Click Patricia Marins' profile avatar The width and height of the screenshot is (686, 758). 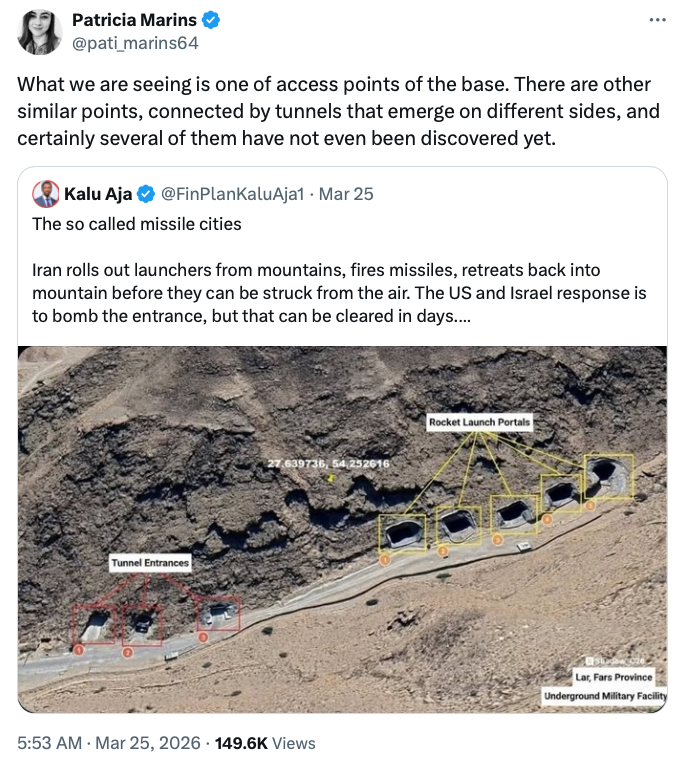click(x=40, y=32)
